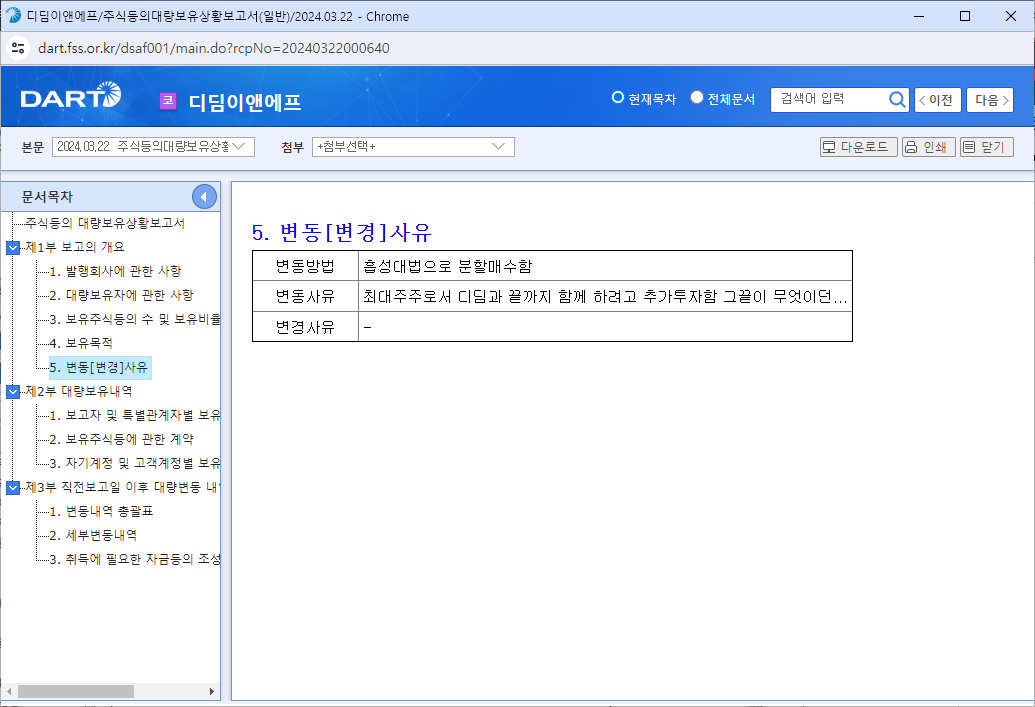Click the DART logo
The height and width of the screenshot is (707, 1035).
coord(71,96)
